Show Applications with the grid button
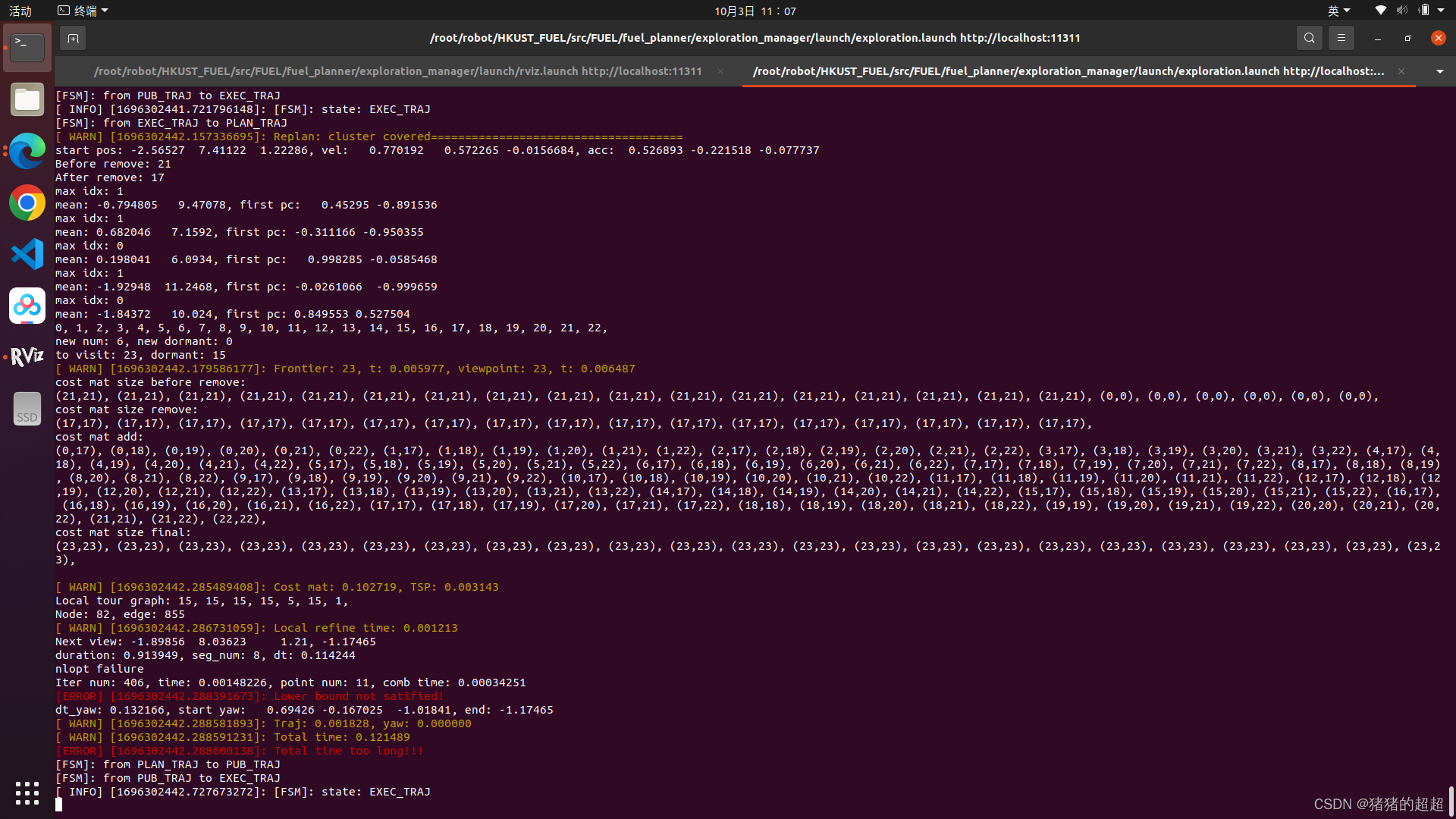 tap(27, 792)
